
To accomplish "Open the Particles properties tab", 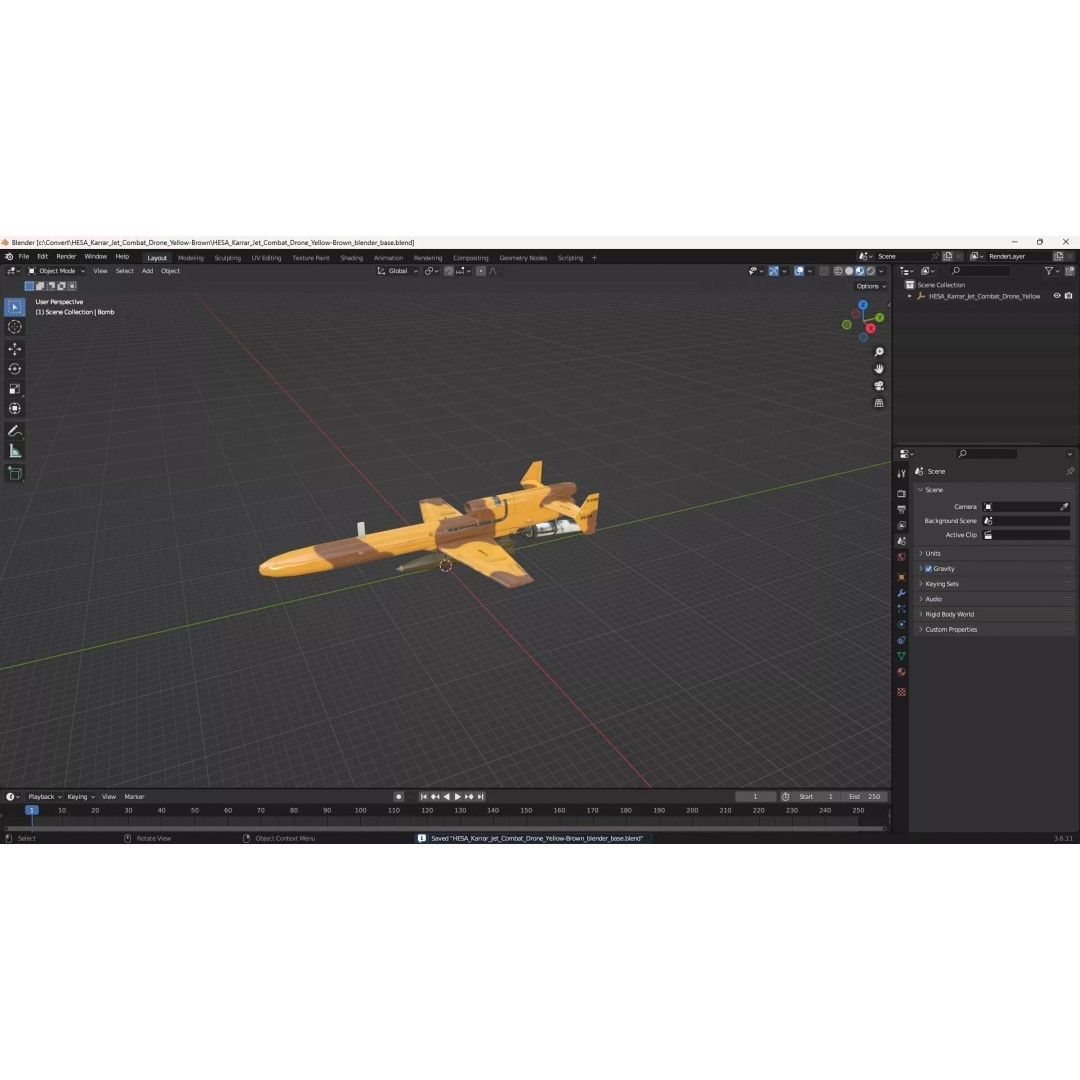I will (x=902, y=609).
